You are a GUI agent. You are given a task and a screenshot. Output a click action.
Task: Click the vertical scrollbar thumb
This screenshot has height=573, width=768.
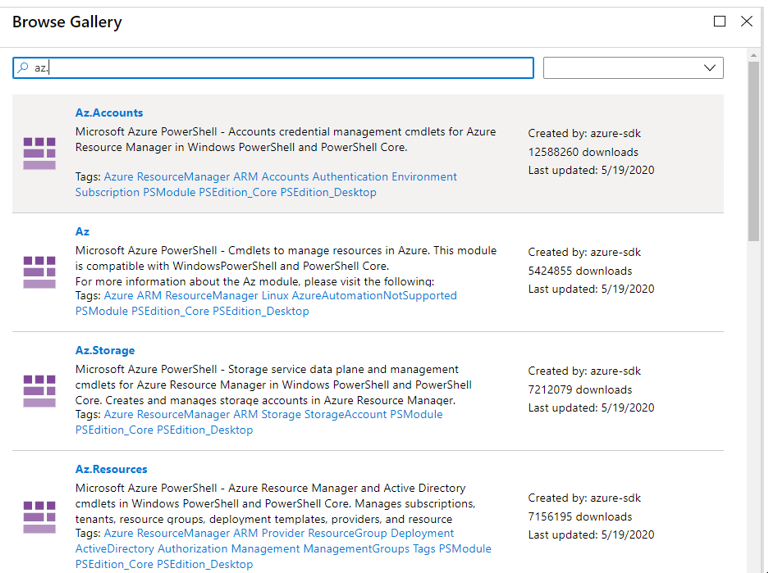coord(753,152)
